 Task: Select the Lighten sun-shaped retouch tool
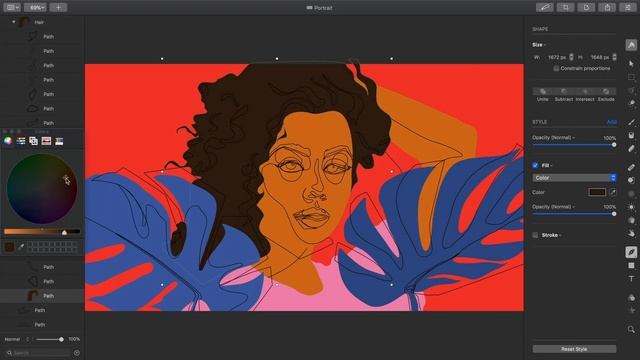click(631, 207)
